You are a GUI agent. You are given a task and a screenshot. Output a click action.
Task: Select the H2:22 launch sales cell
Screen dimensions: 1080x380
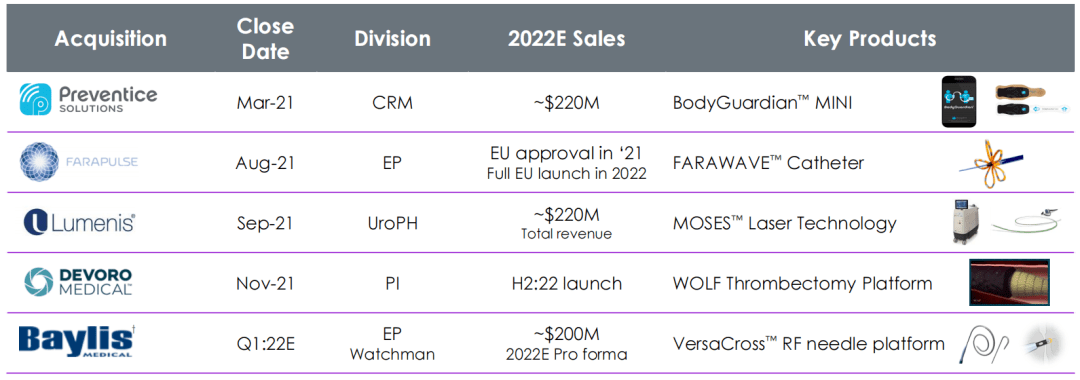566,284
